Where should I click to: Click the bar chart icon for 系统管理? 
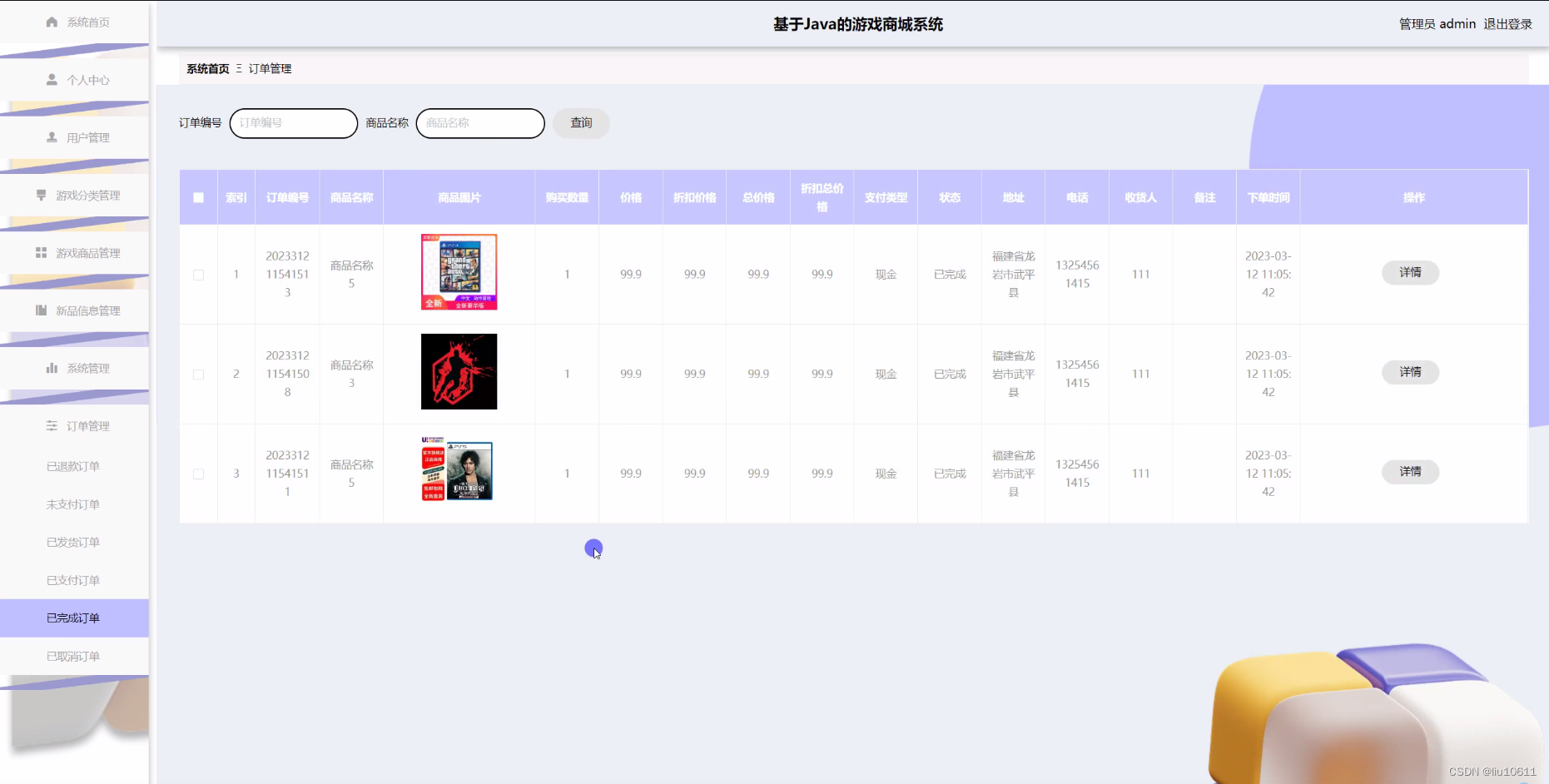52,368
